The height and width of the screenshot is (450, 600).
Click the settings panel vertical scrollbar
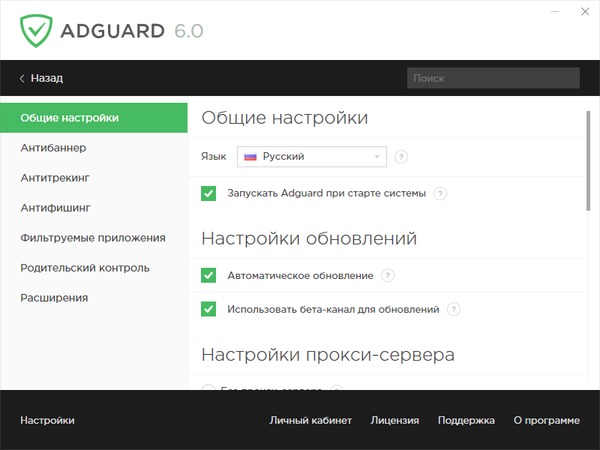pyautogui.click(x=588, y=160)
